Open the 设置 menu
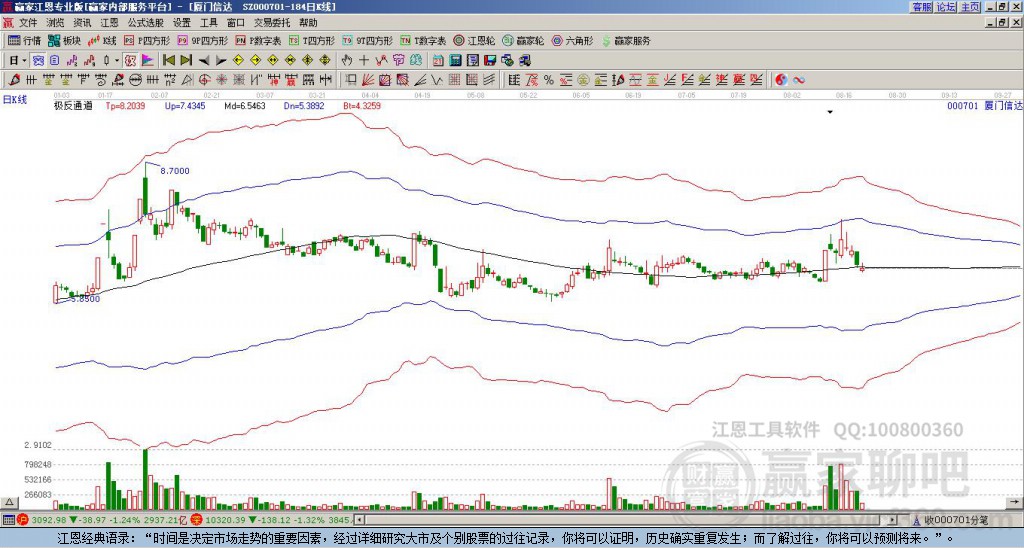The width and height of the screenshot is (1024, 548). [x=182, y=23]
